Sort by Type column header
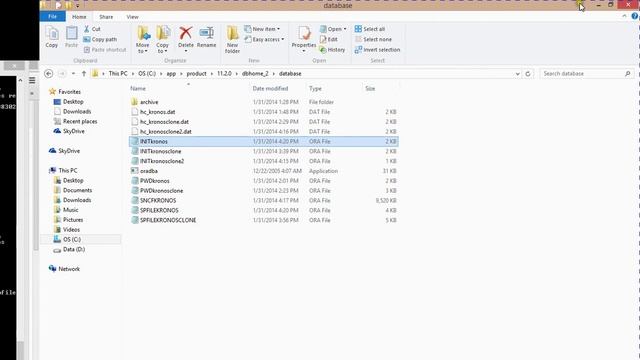 (x=315, y=89)
